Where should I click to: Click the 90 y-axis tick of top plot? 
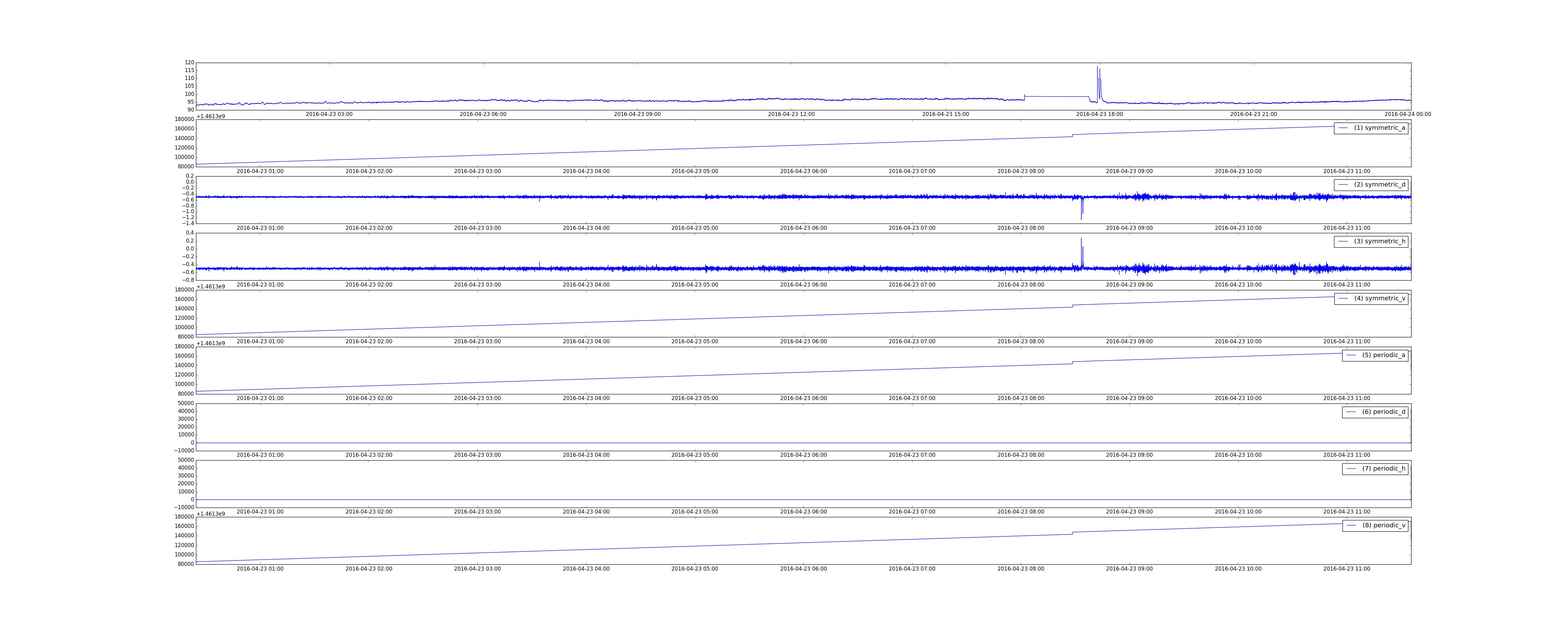coord(191,110)
